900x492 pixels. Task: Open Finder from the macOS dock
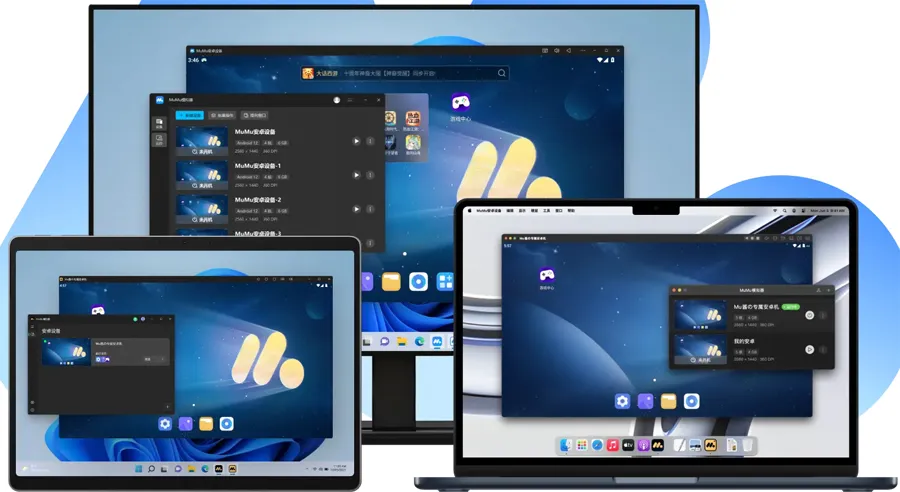coord(566,445)
